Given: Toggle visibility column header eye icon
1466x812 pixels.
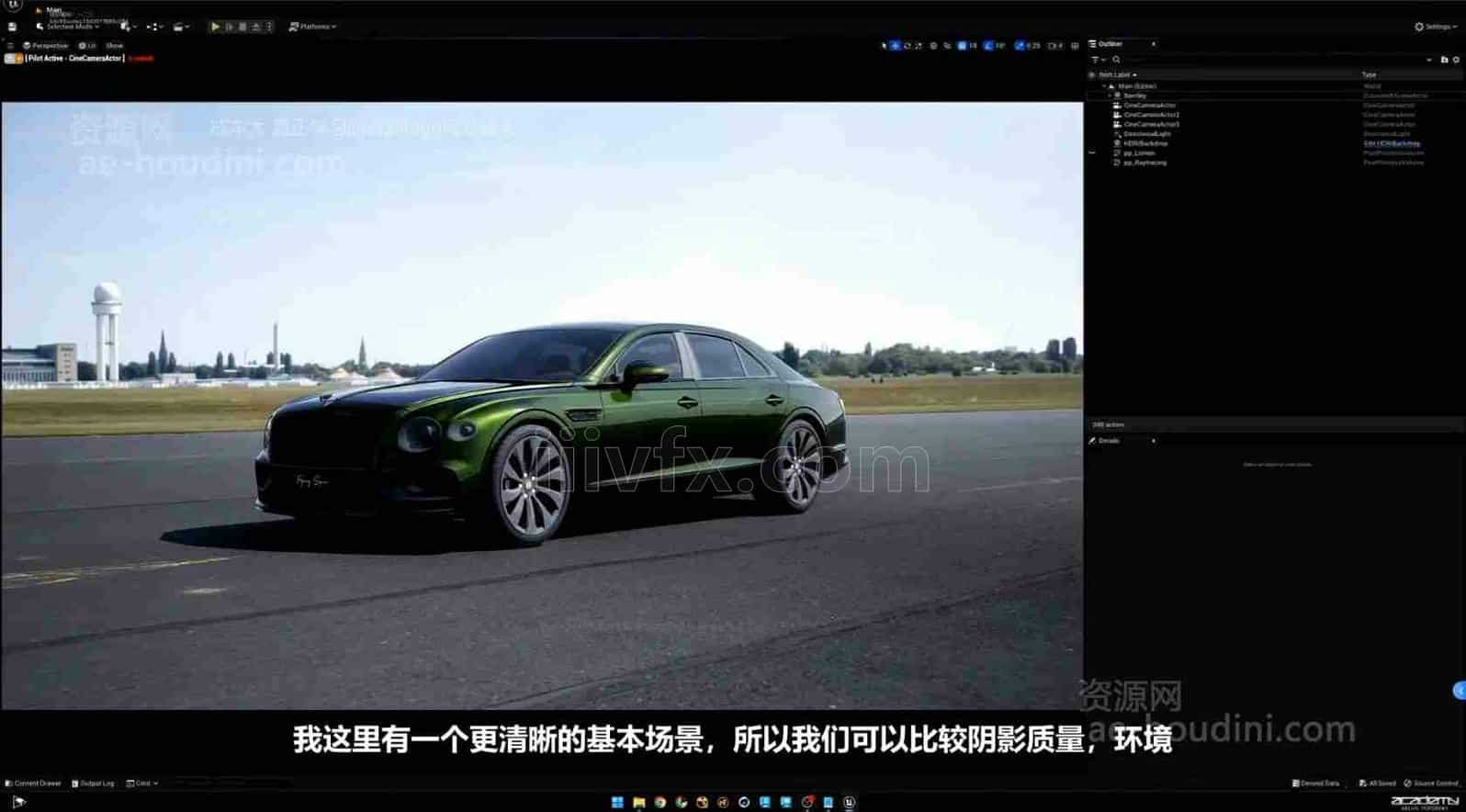Looking at the screenshot, I should point(1091,74).
